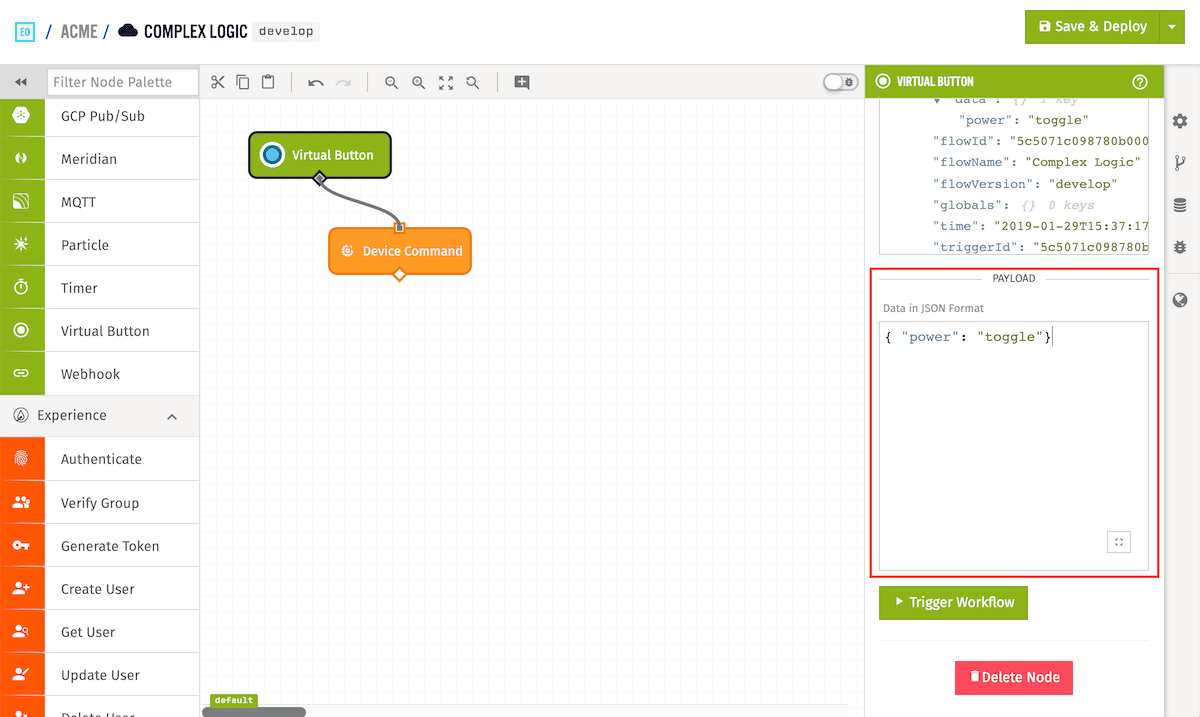Click the Redo arrow icon
Screen dimensions: 1200x717
coord(343,82)
